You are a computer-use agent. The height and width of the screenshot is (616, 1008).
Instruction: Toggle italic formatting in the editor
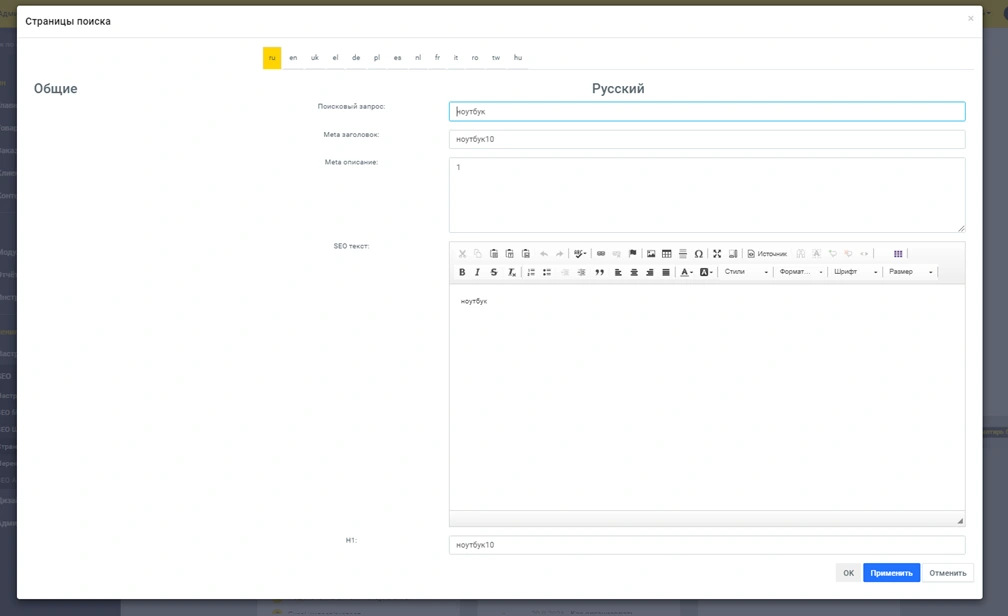point(477,272)
